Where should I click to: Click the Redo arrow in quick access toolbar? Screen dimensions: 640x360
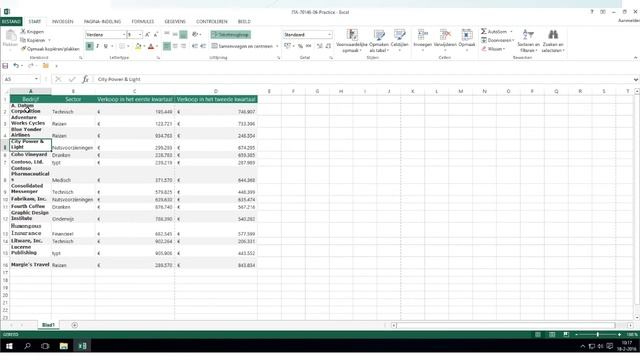tap(31, 66)
